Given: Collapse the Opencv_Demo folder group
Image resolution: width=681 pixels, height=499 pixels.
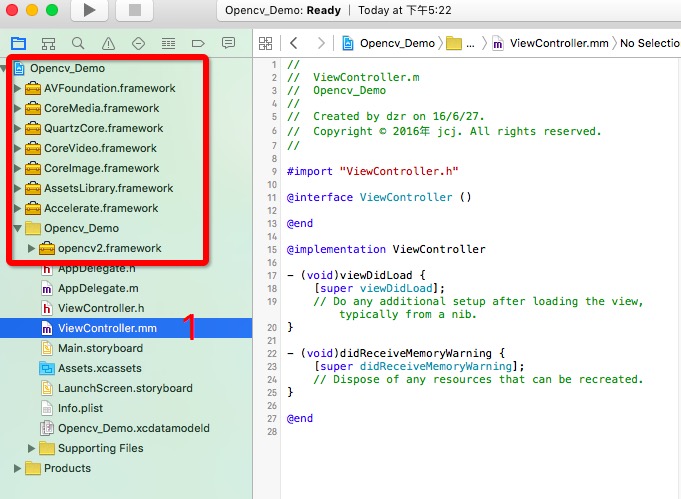Looking at the screenshot, I should [x=17, y=228].
